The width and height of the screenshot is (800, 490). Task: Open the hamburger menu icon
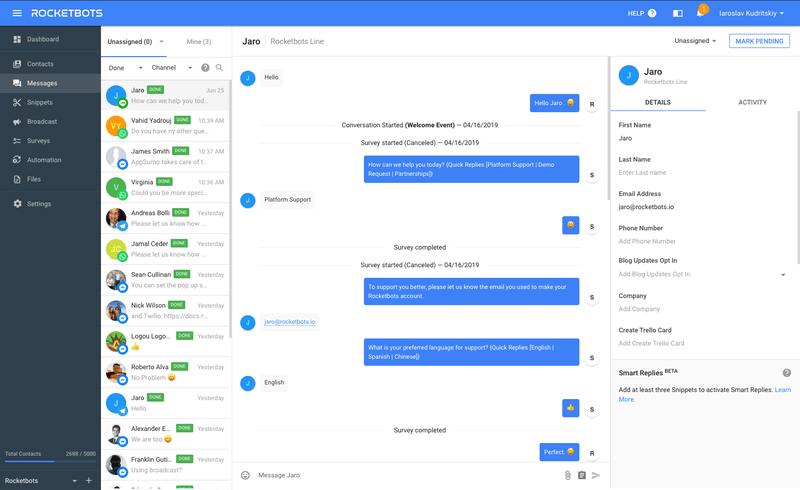point(17,13)
